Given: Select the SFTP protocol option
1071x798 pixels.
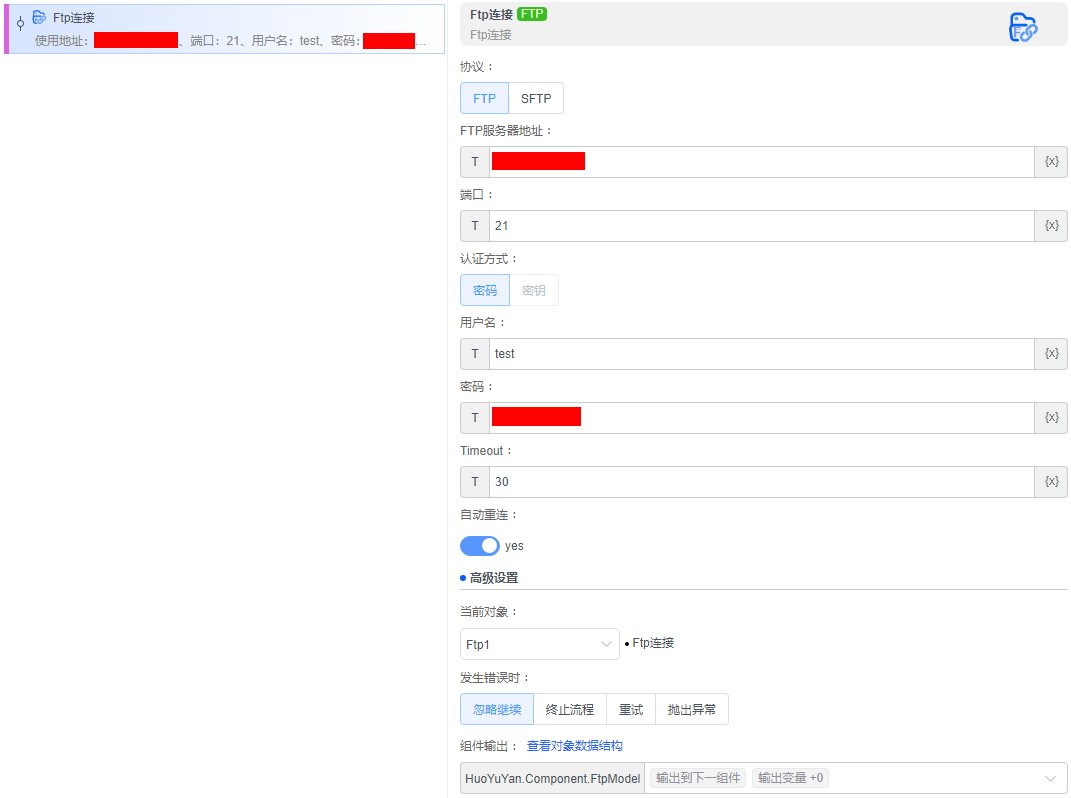Looking at the screenshot, I should pos(536,98).
